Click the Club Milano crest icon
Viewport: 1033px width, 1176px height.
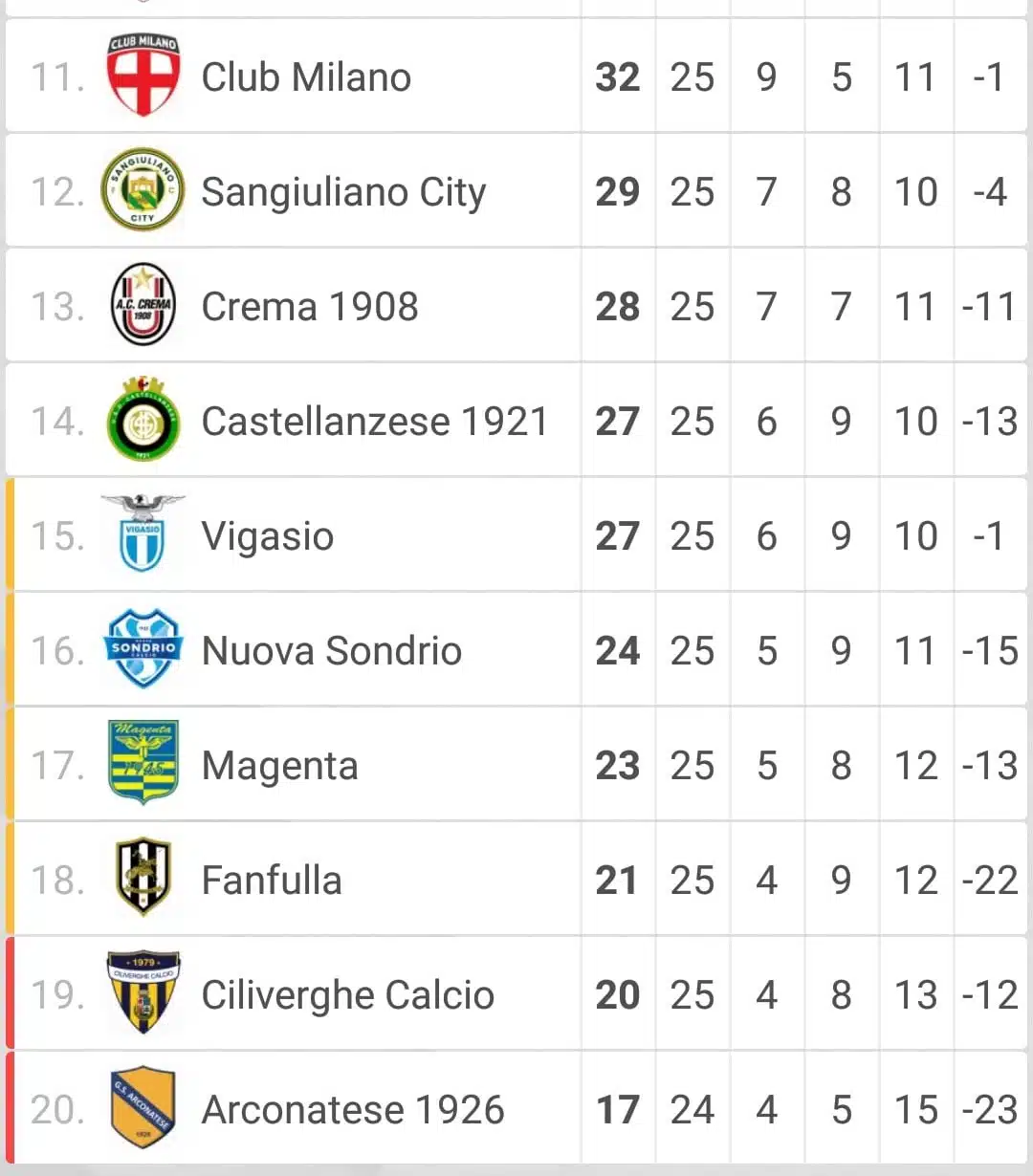(143, 76)
